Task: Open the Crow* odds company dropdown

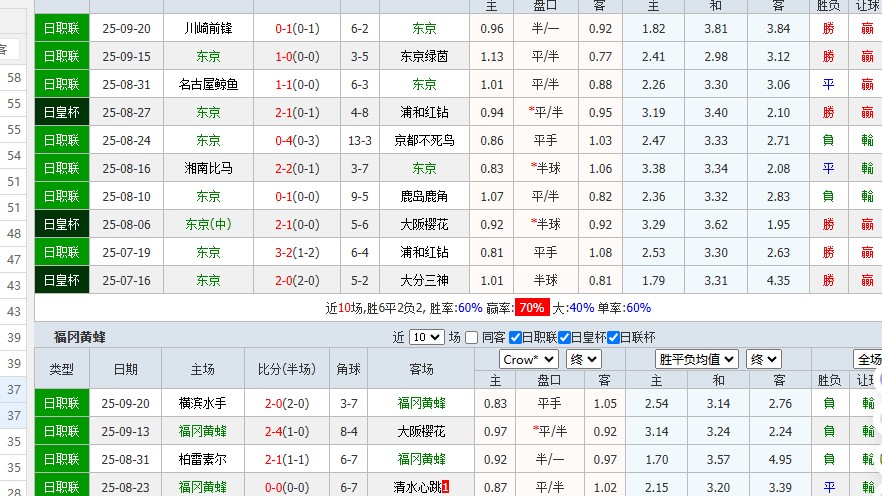Action: coord(529,359)
